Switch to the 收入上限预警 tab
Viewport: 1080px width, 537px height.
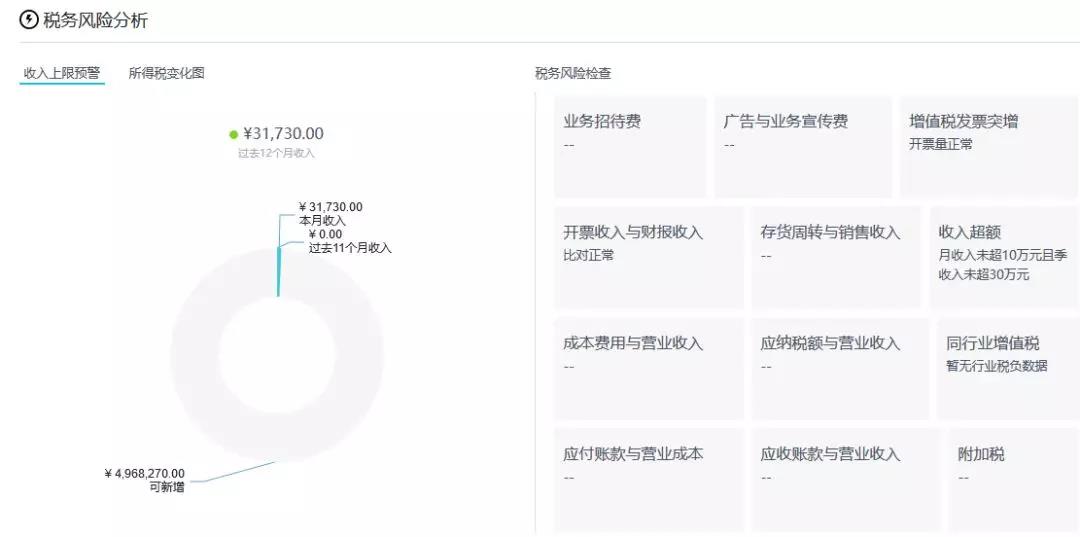tap(62, 73)
